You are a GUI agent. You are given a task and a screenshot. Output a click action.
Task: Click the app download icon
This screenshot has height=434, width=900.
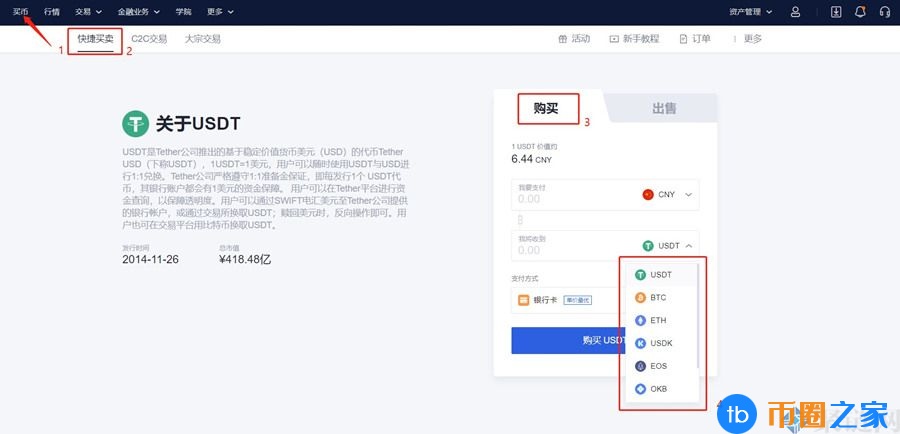tap(837, 12)
